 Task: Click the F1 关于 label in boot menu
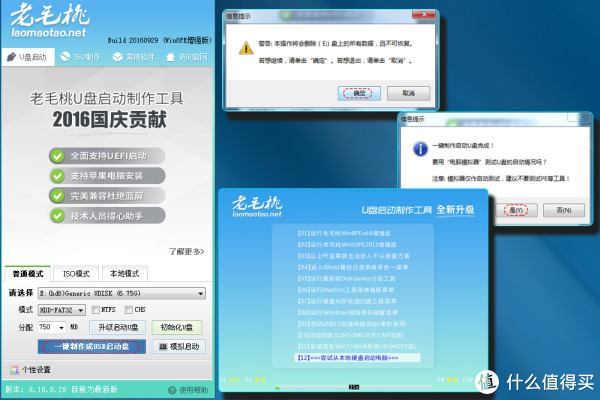(230, 380)
